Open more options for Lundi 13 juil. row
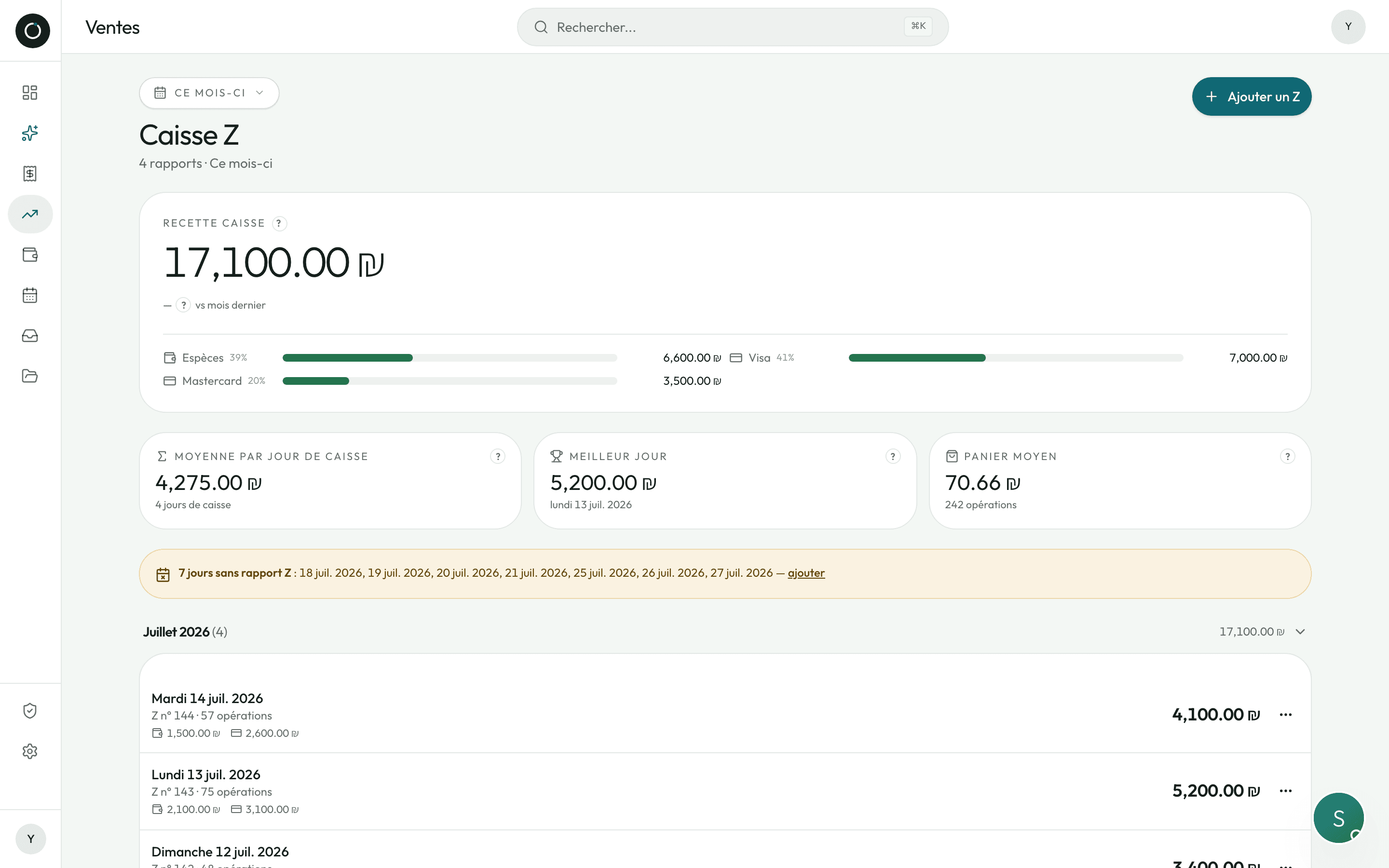1389x868 pixels. pyautogui.click(x=1286, y=791)
